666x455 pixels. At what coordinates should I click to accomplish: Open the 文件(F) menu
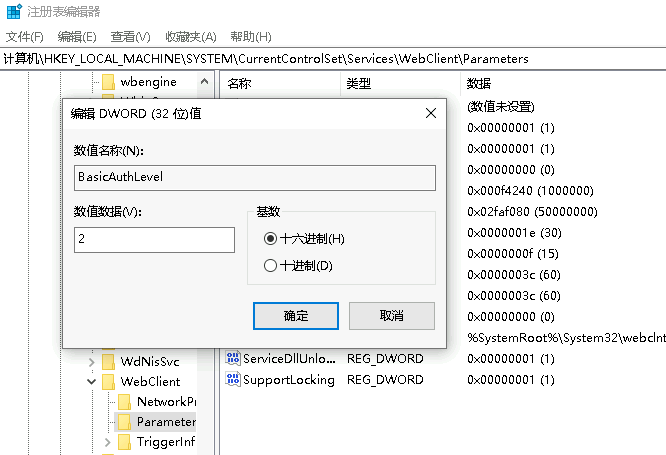24,37
